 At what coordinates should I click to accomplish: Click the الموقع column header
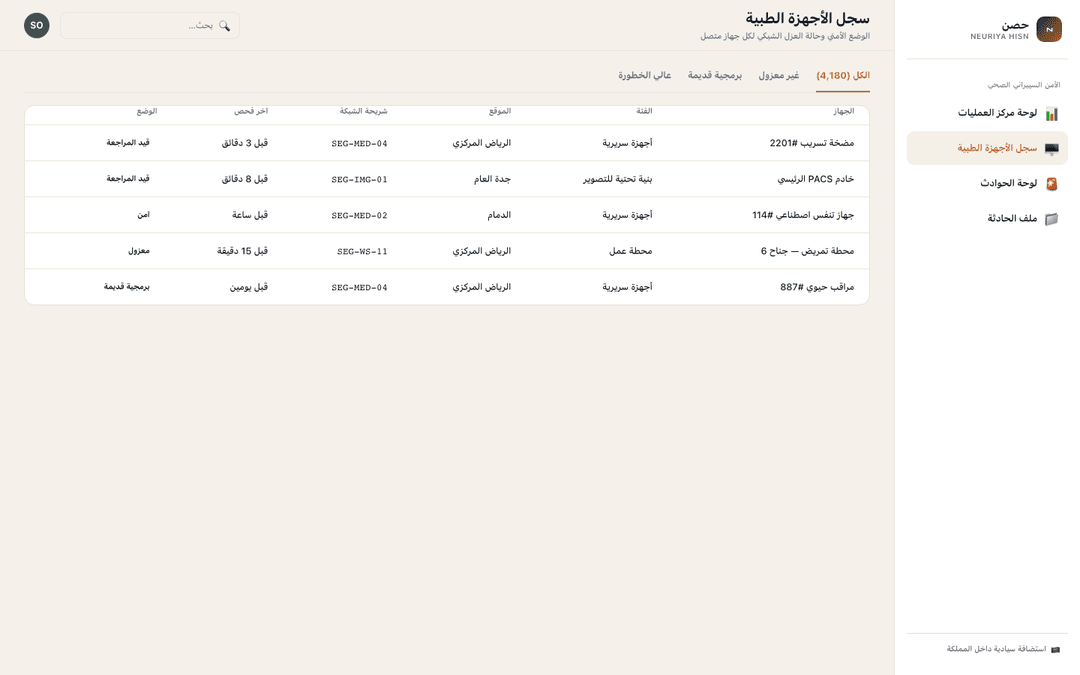click(x=500, y=111)
